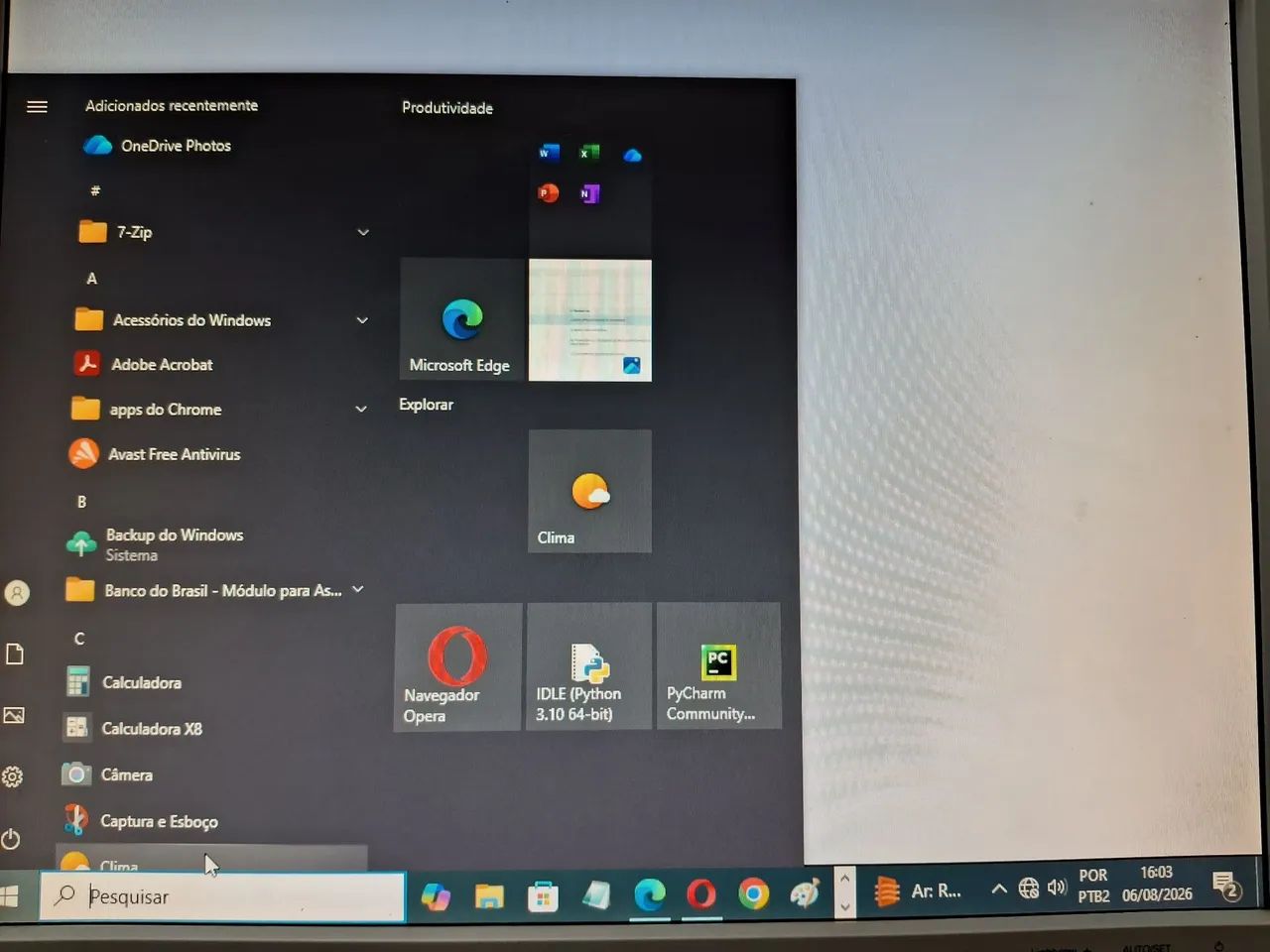1270x952 pixels.
Task: Expand the Acessórios do Windows folder
Action: pos(362,320)
